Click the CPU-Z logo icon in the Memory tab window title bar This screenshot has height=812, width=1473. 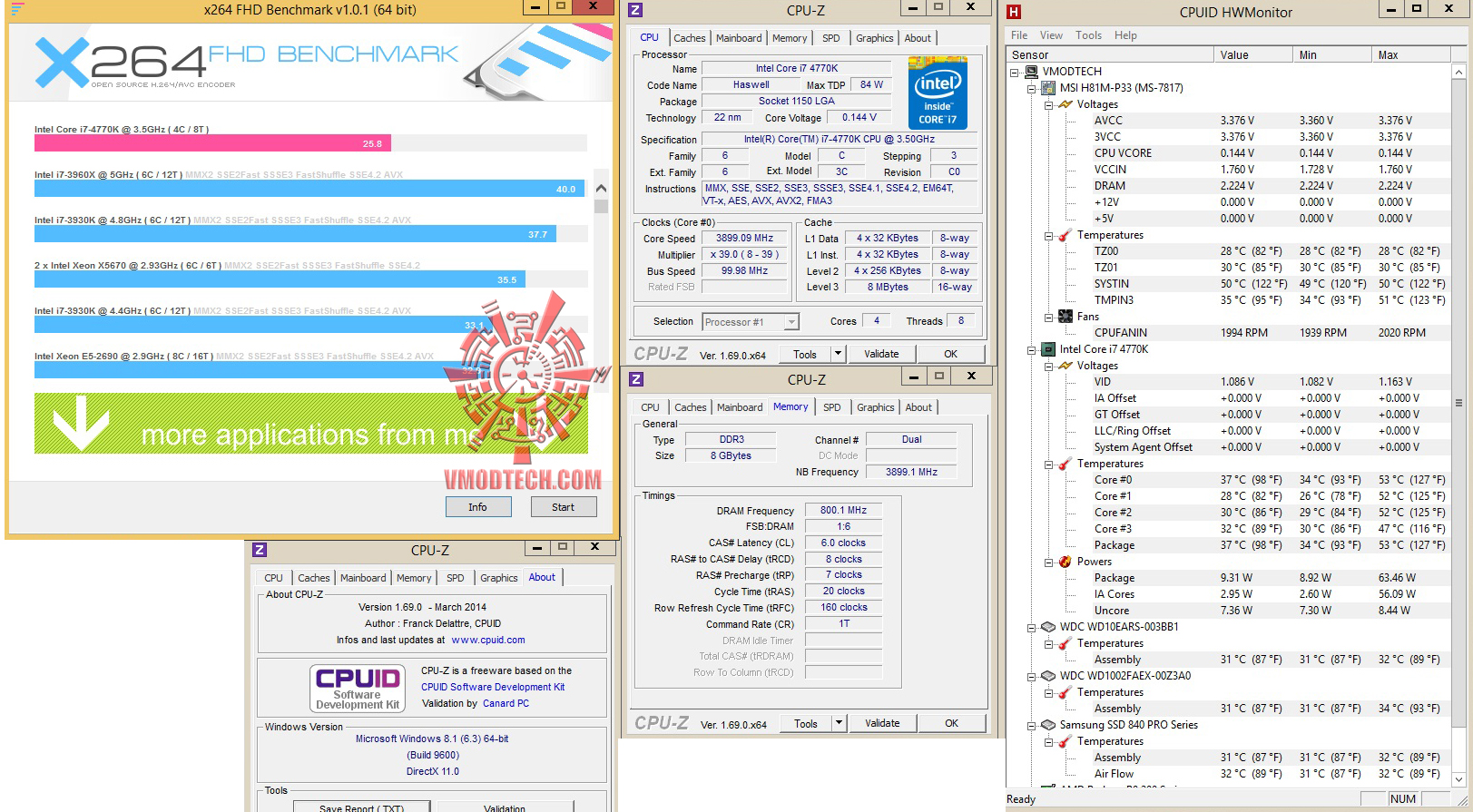(x=636, y=379)
